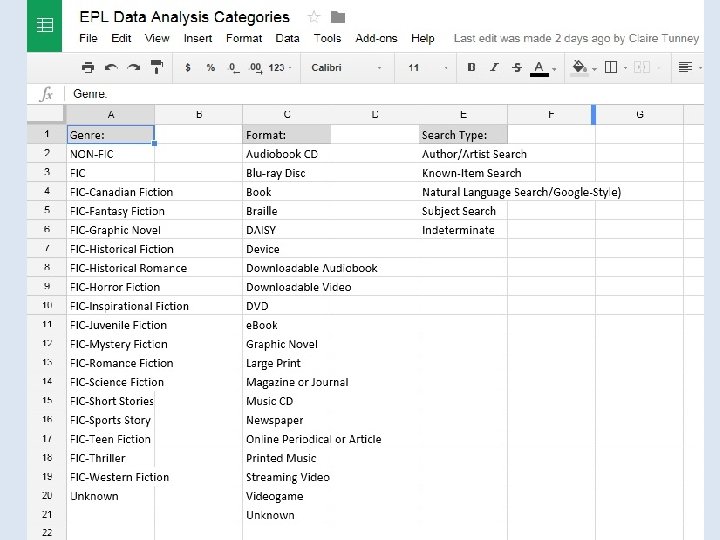Open the Tools menu

coord(327,38)
